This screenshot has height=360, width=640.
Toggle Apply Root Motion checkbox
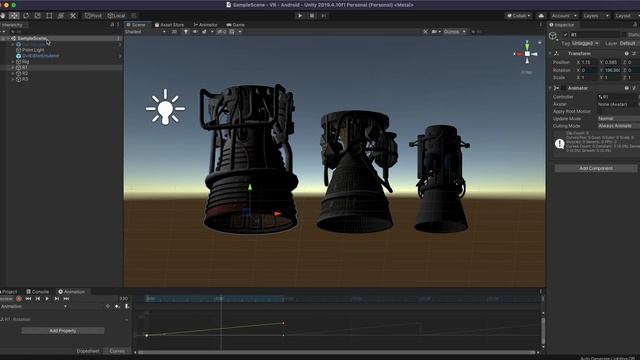[600, 111]
